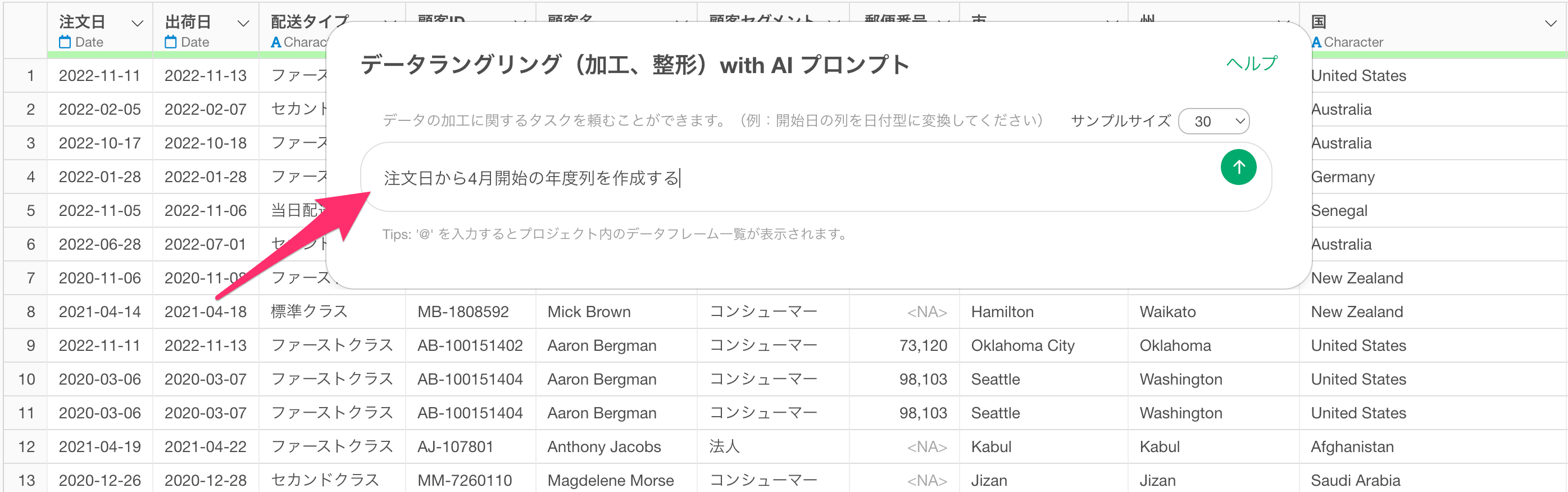Open the 出荷日 column menu chevron

(243, 24)
